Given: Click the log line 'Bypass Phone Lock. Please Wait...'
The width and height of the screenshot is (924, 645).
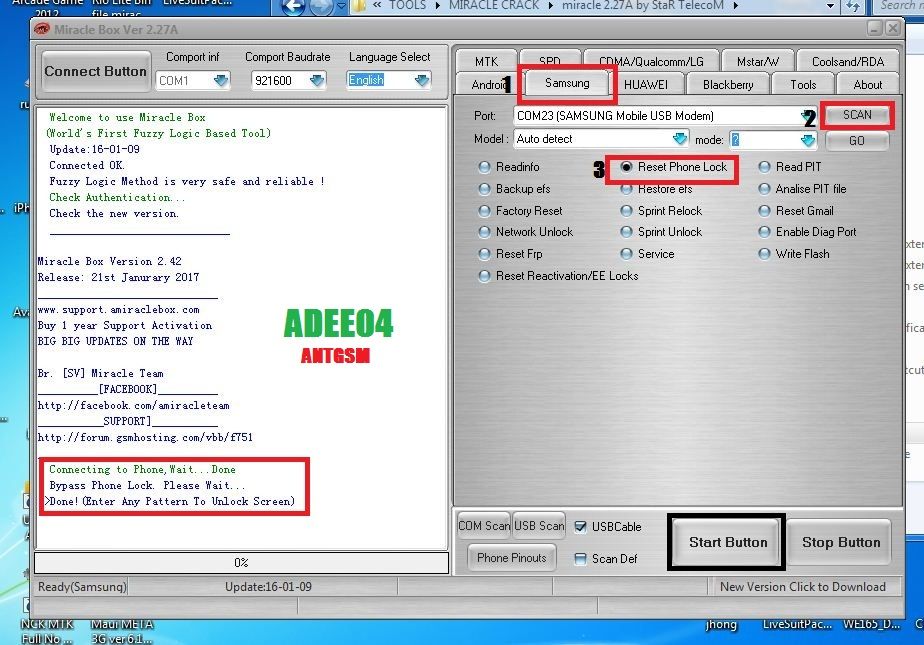Looking at the screenshot, I should 147,485.
